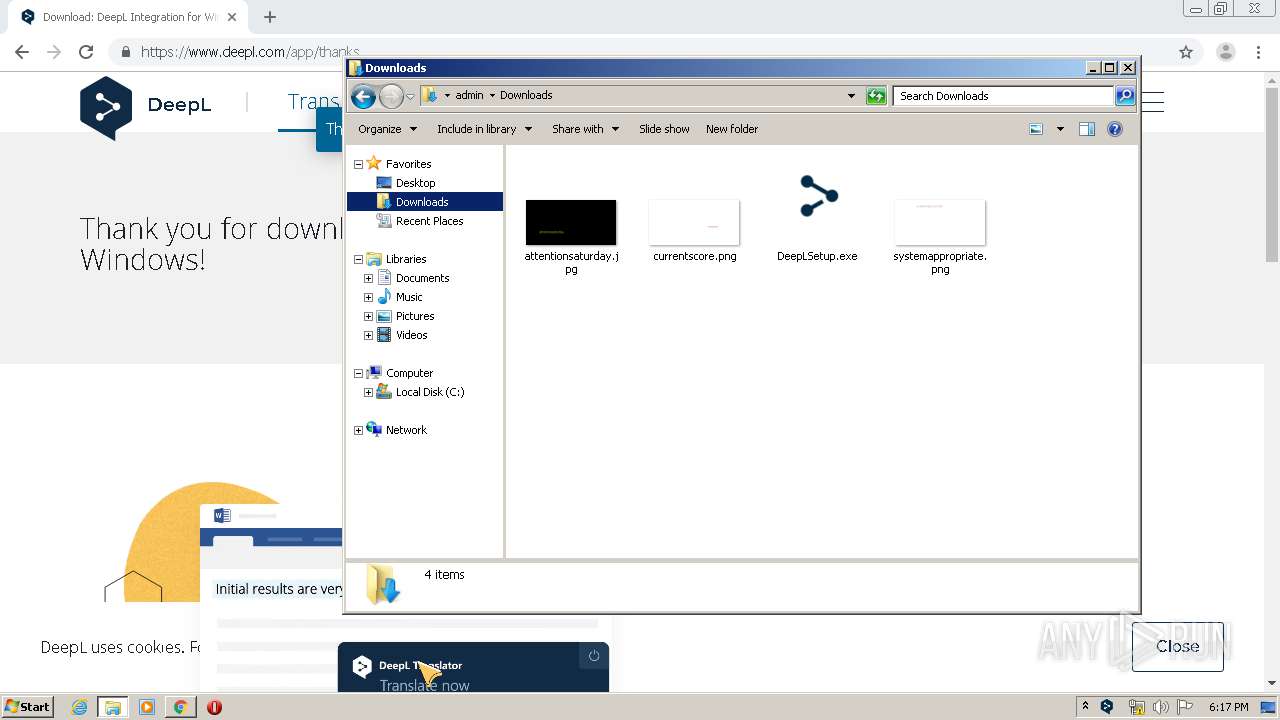The height and width of the screenshot is (720, 1280).
Task: Click the DeepL icon in system tray
Action: coord(1107,707)
